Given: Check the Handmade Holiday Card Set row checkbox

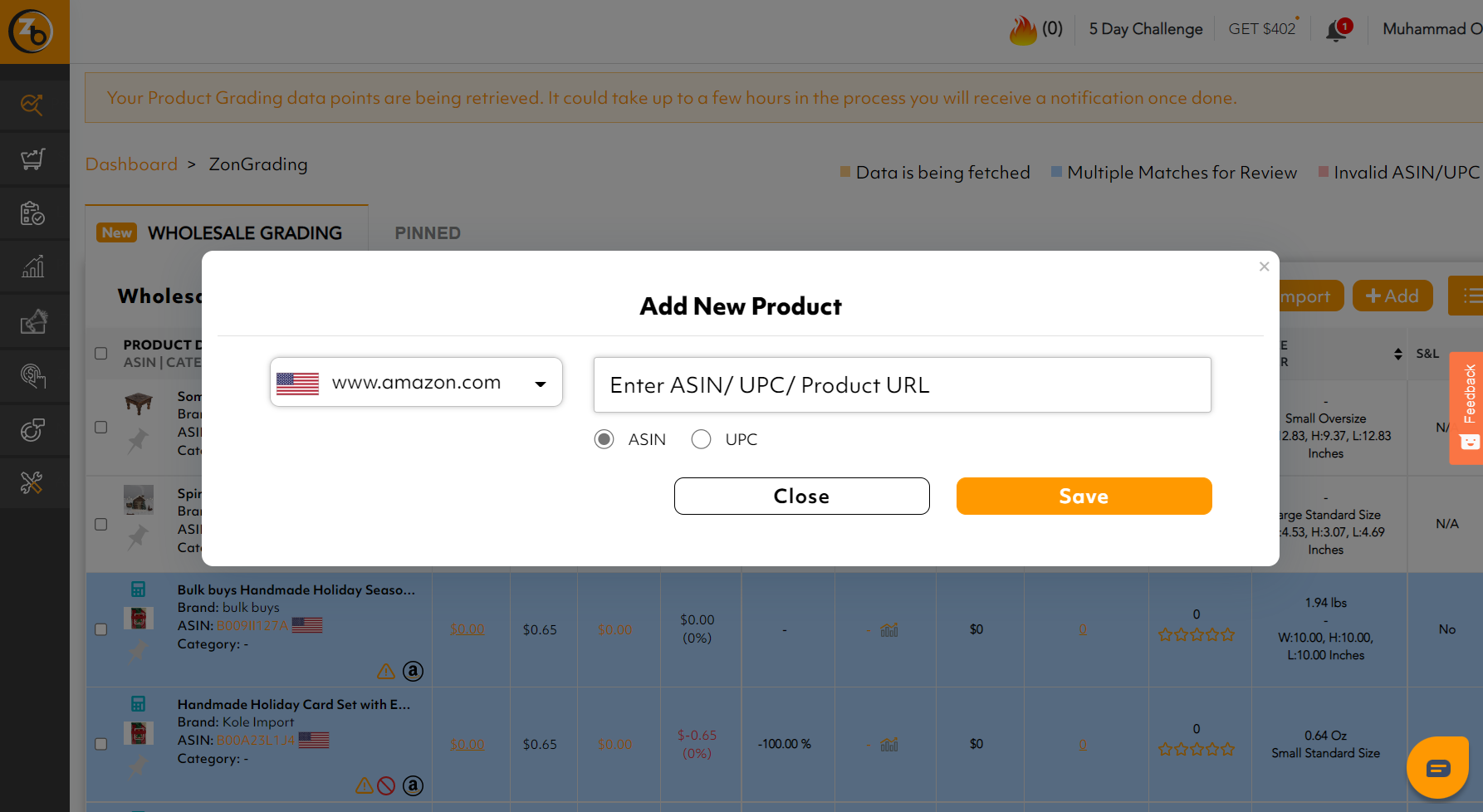Looking at the screenshot, I should pyautogui.click(x=101, y=744).
